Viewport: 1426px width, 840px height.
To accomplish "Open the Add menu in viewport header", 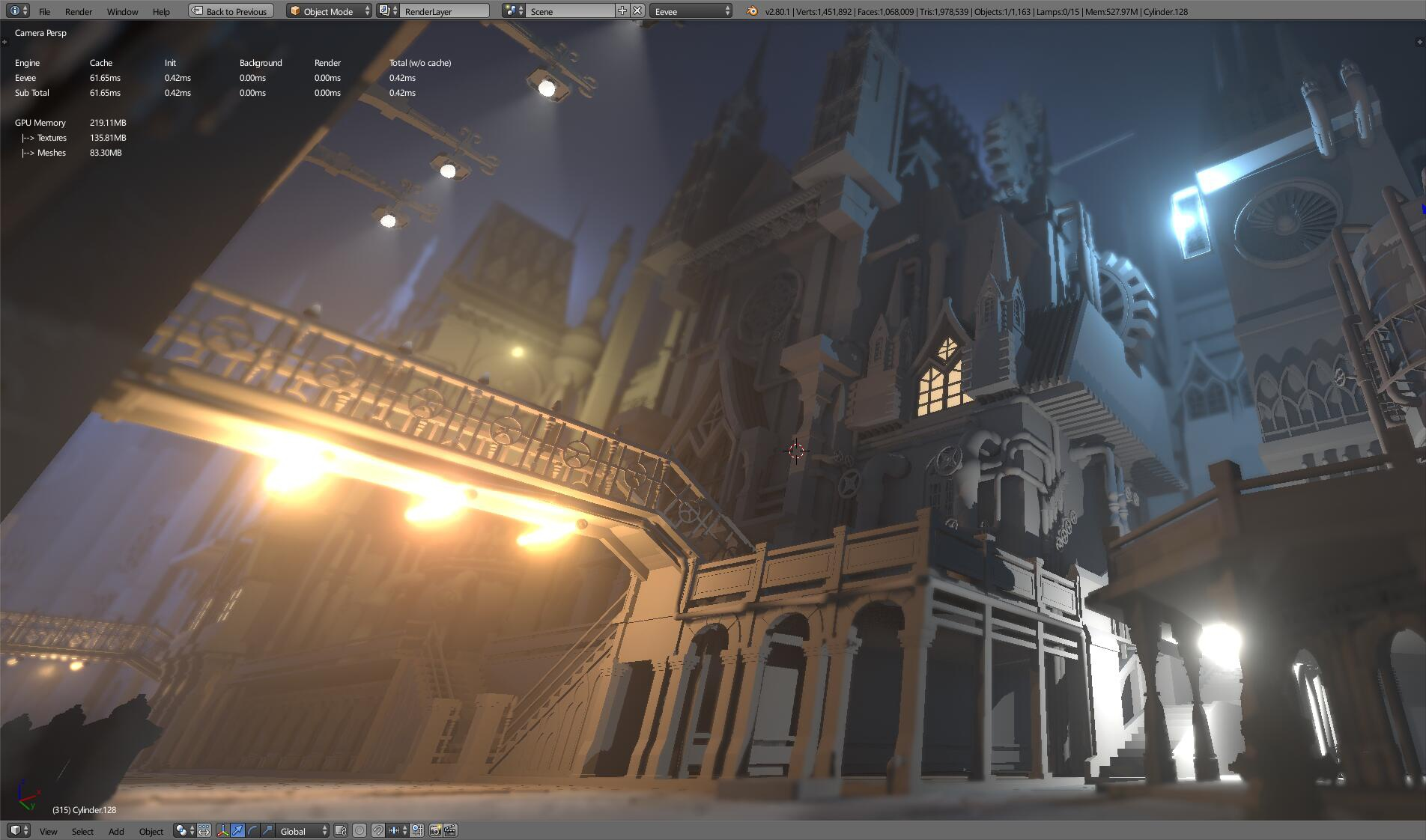I will (116, 831).
